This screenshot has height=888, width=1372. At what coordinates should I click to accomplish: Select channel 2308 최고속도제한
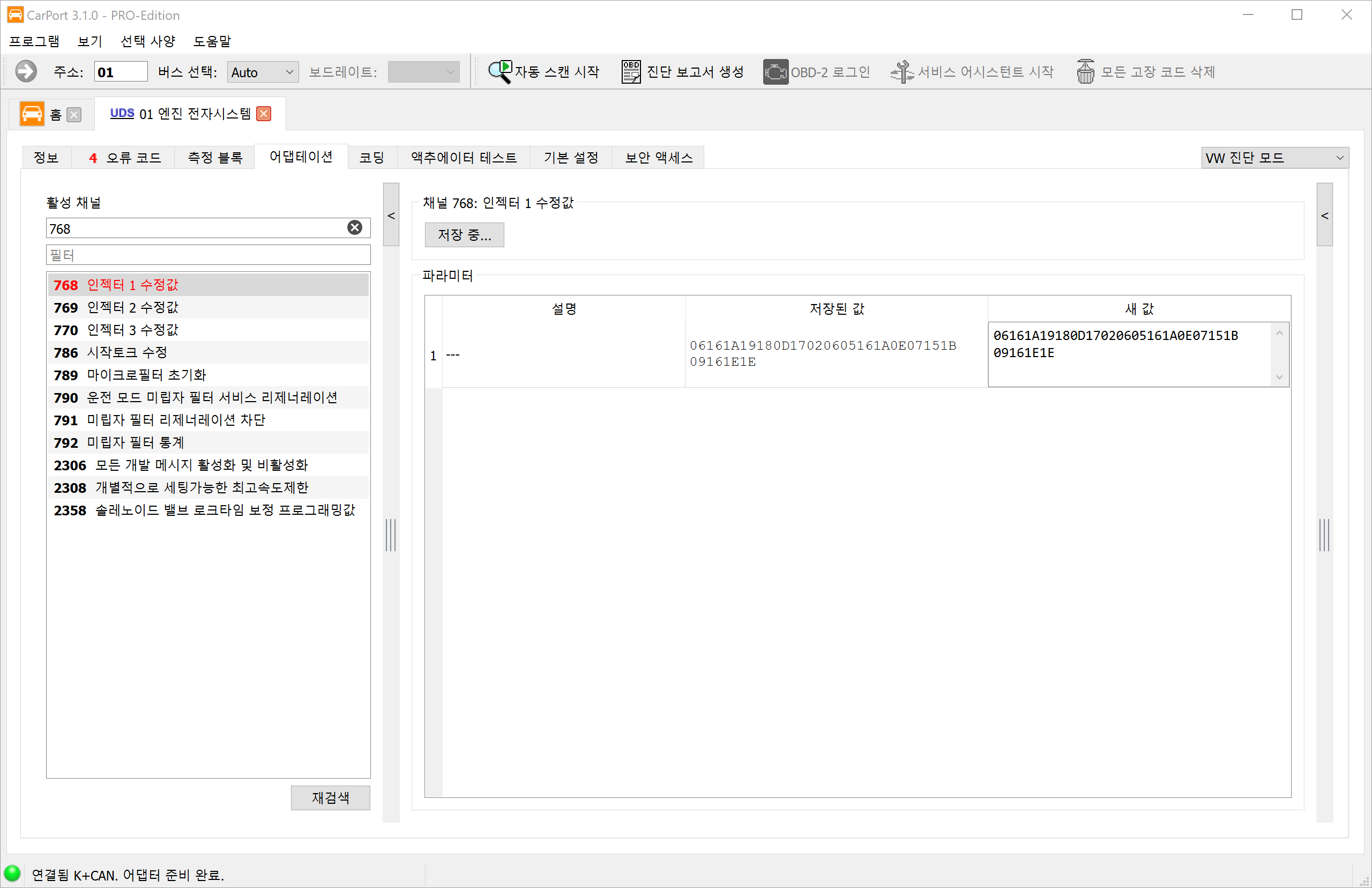[x=208, y=487]
